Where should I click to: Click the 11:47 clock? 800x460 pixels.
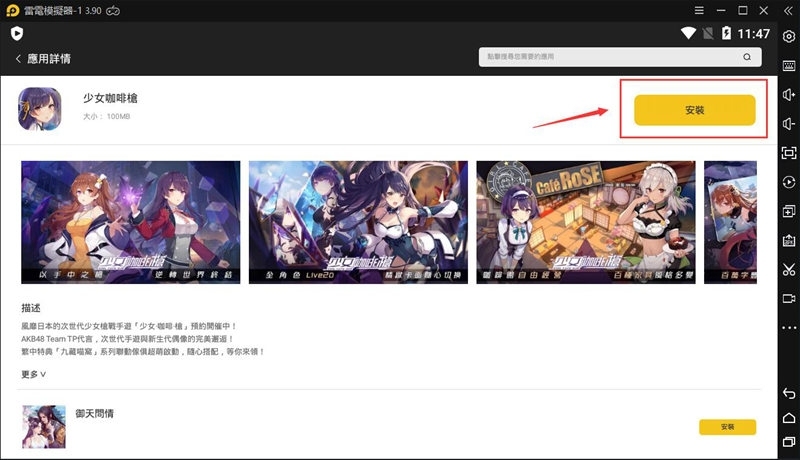[754, 34]
